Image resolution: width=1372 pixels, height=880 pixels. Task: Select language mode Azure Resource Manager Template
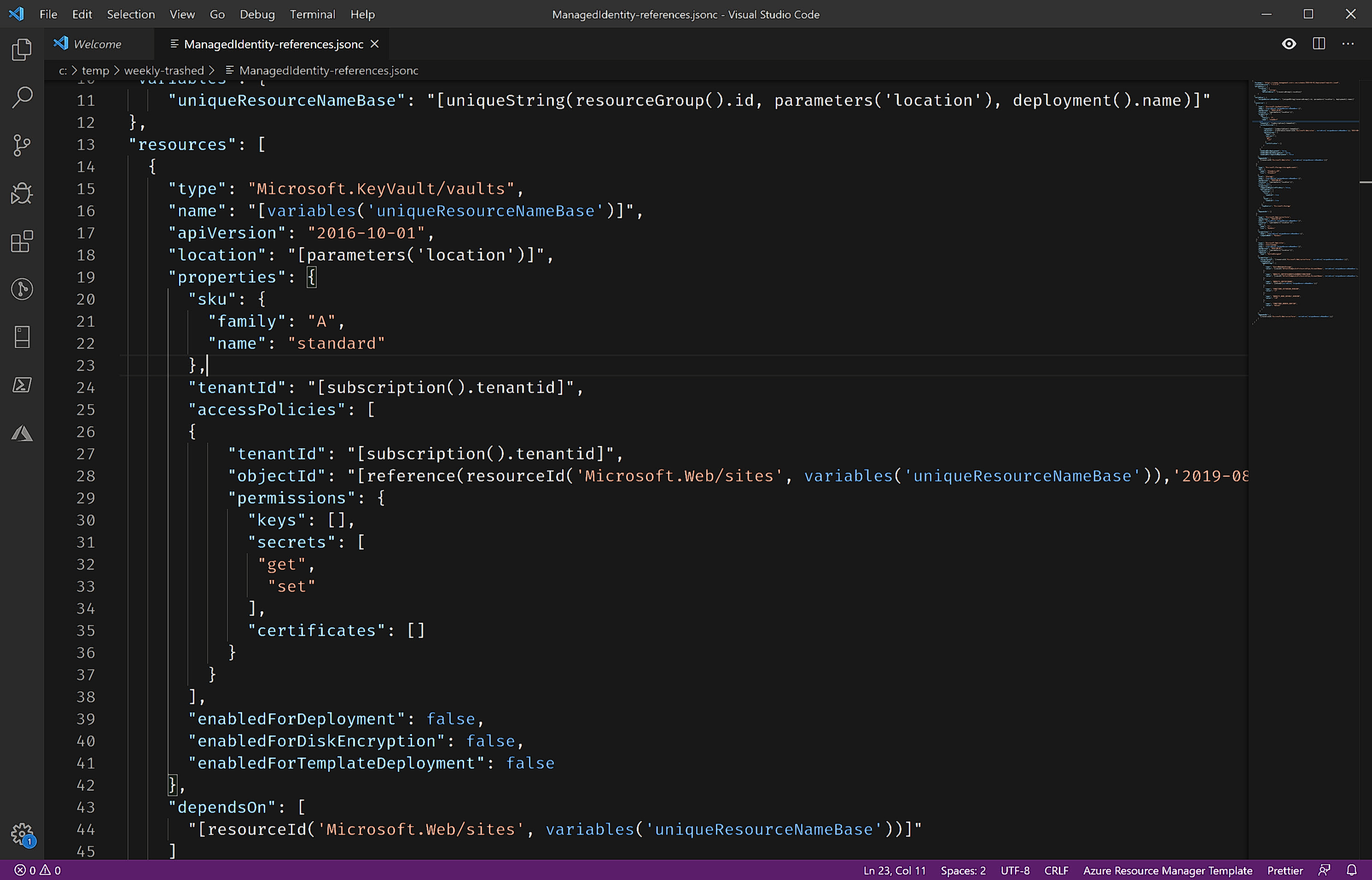click(x=1167, y=870)
